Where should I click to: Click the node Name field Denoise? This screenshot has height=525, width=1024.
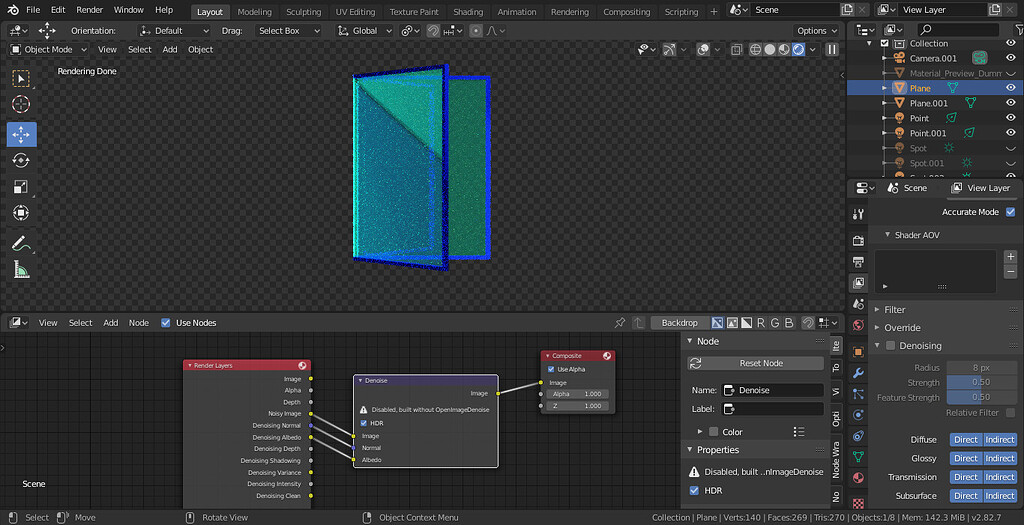[x=773, y=390]
